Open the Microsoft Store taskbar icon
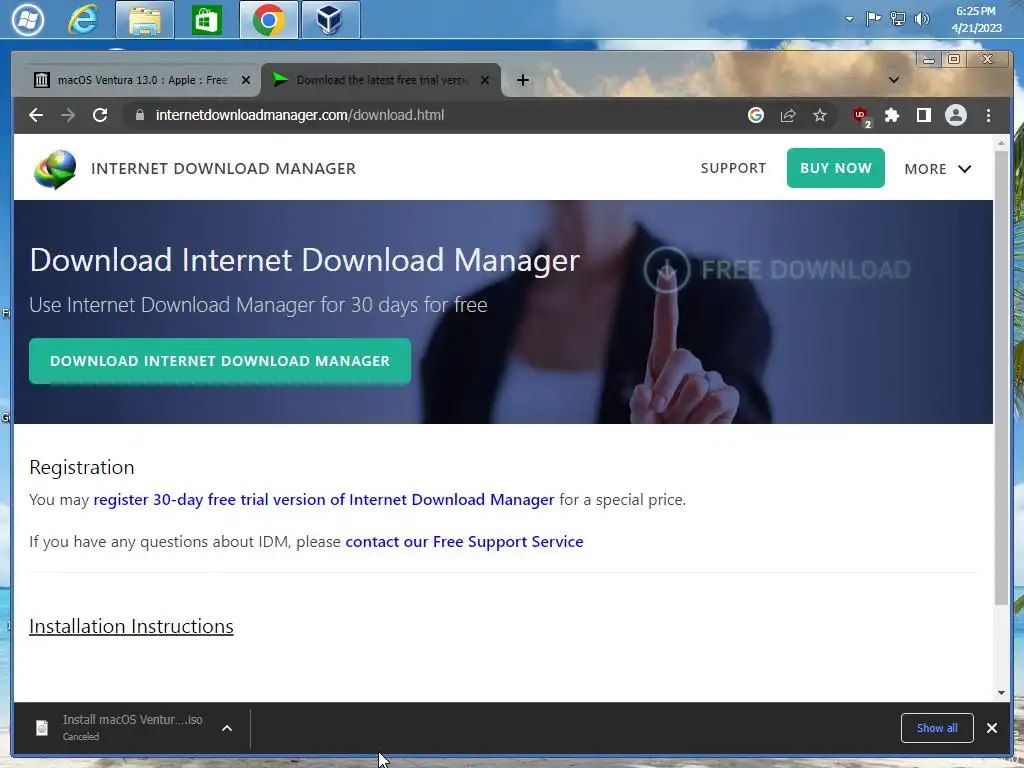This screenshot has width=1024, height=768. [x=206, y=20]
